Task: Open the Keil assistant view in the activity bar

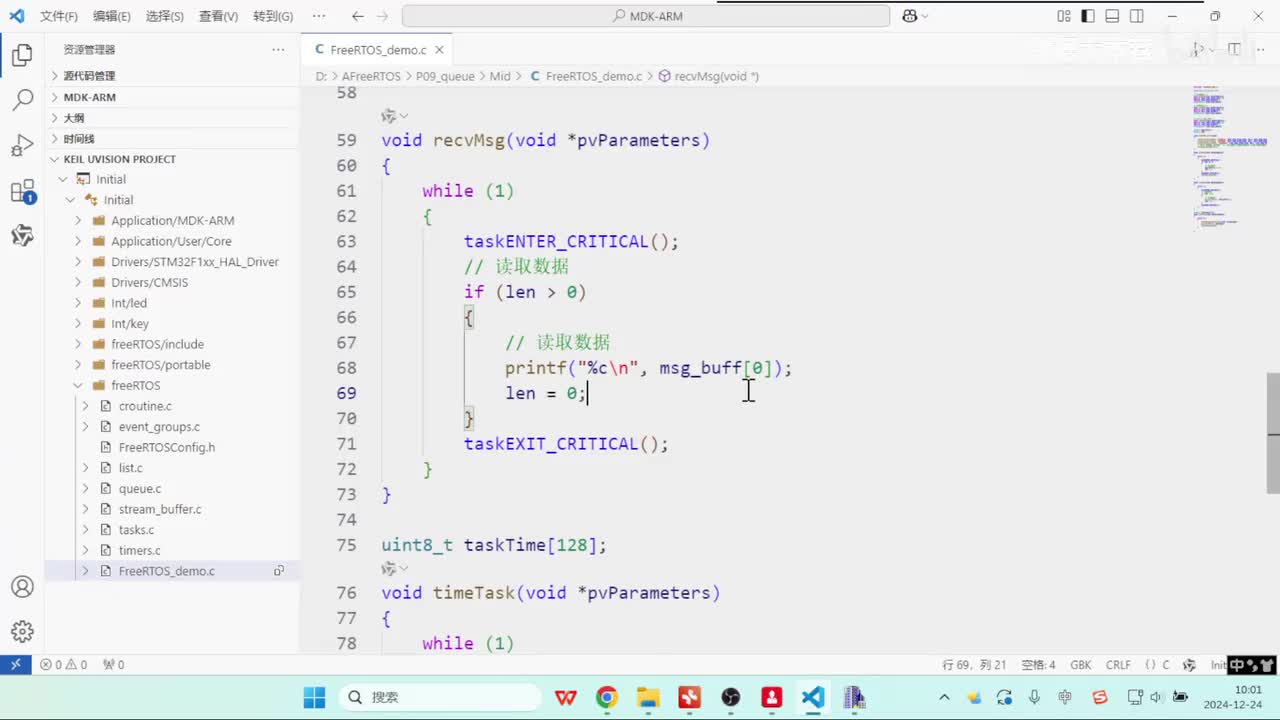Action: [x=22, y=236]
